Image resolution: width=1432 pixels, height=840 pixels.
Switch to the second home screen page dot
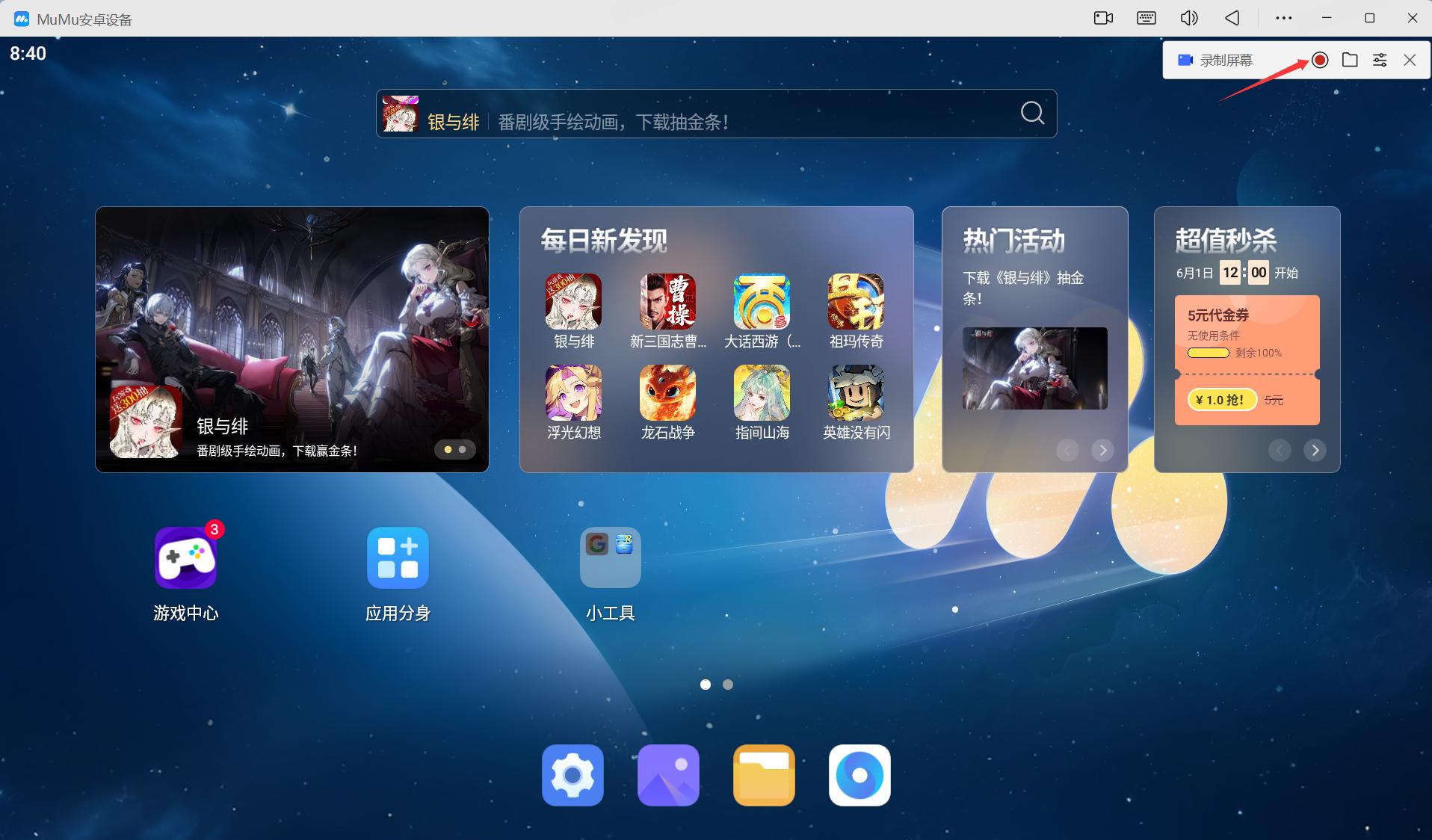(728, 685)
